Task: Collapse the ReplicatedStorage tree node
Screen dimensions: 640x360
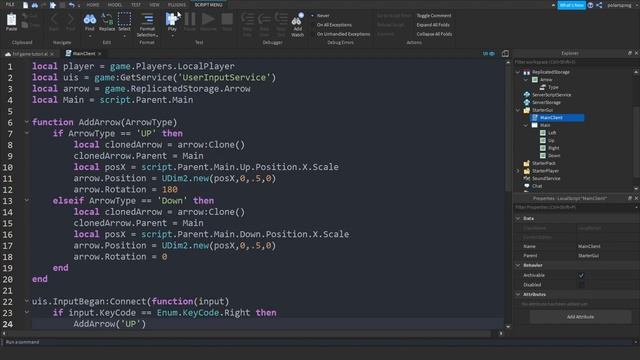Action: [x=518, y=72]
